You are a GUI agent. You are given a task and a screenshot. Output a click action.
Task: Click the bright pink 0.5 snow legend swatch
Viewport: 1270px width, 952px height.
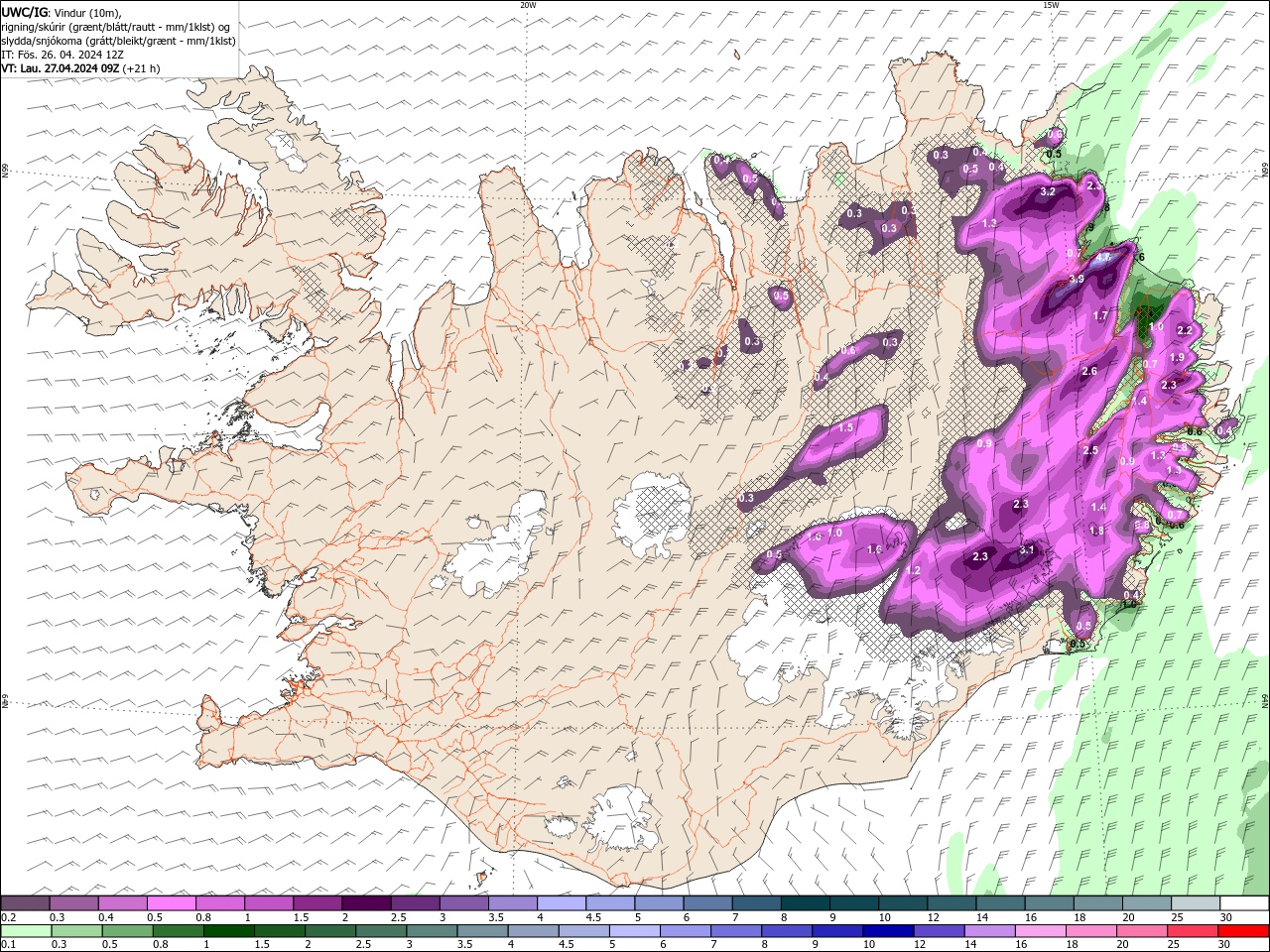(172, 903)
